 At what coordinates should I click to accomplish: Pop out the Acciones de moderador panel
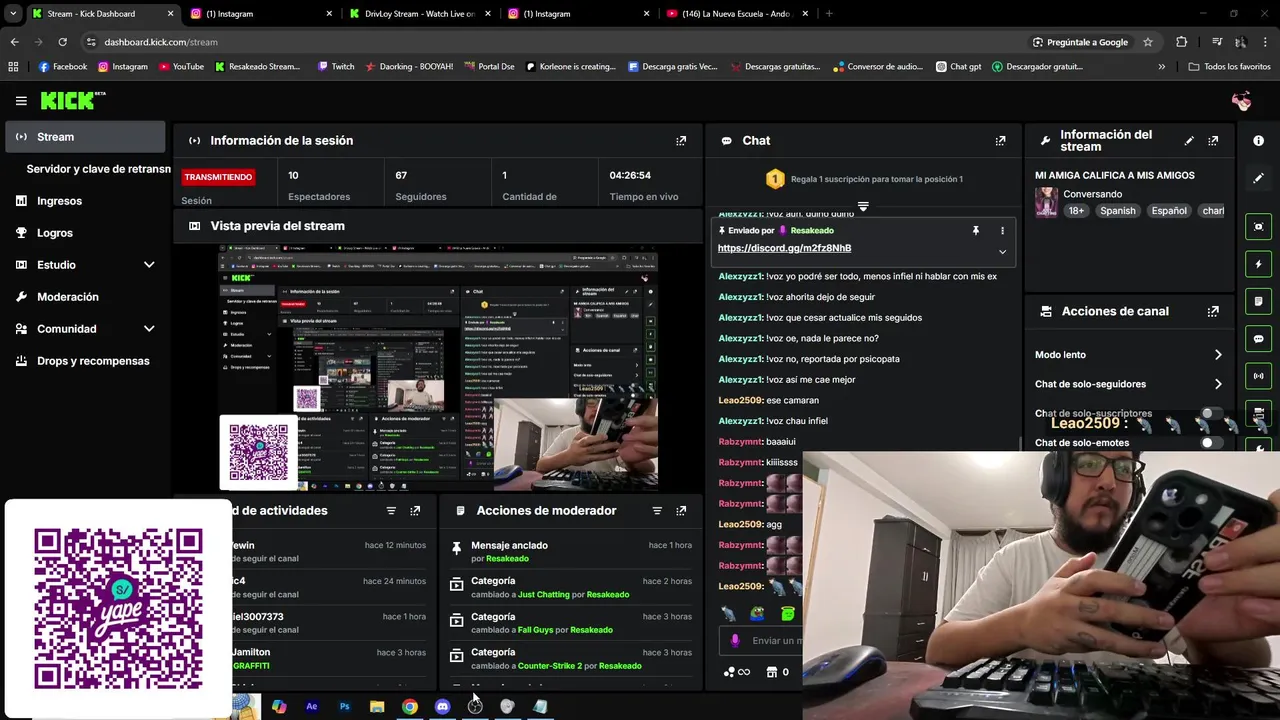tap(681, 511)
